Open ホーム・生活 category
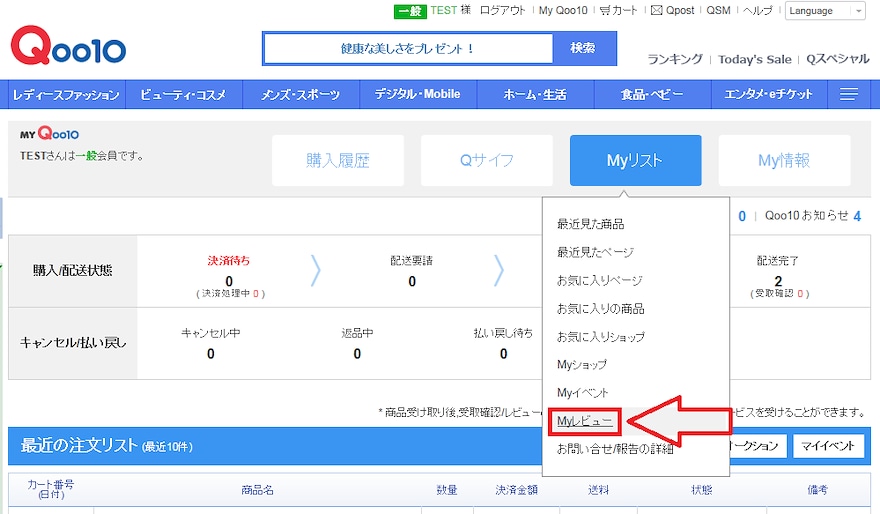Image resolution: width=880 pixels, height=514 pixels. [535, 94]
